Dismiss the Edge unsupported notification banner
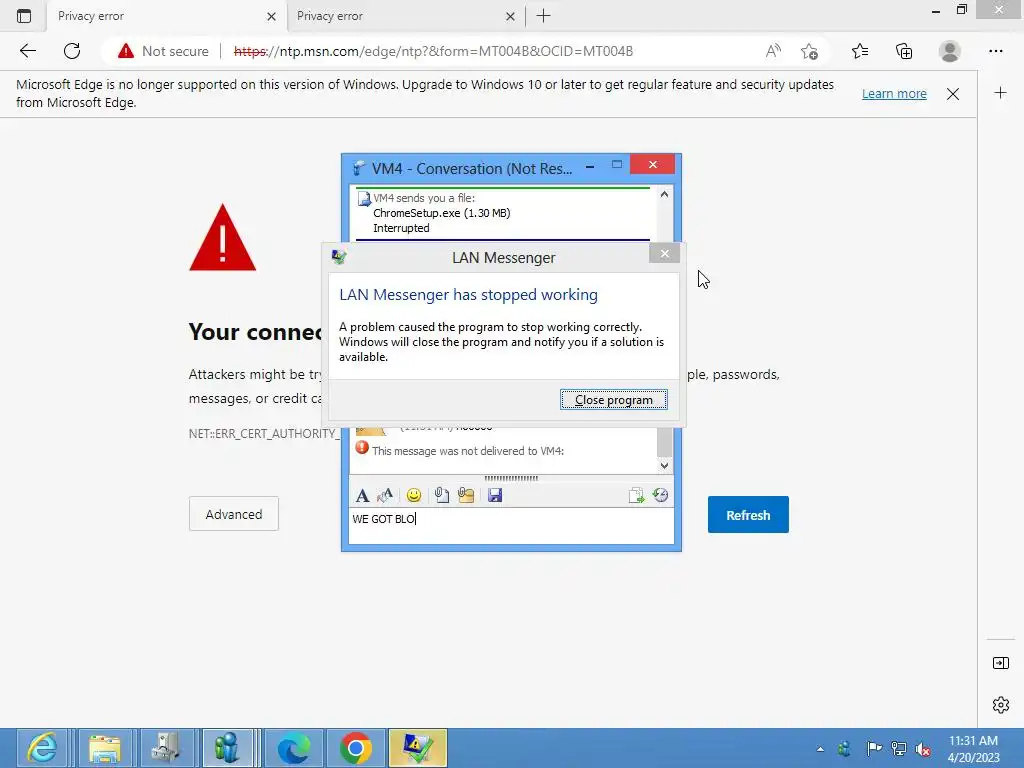1024x768 pixels. pos(953,94)
